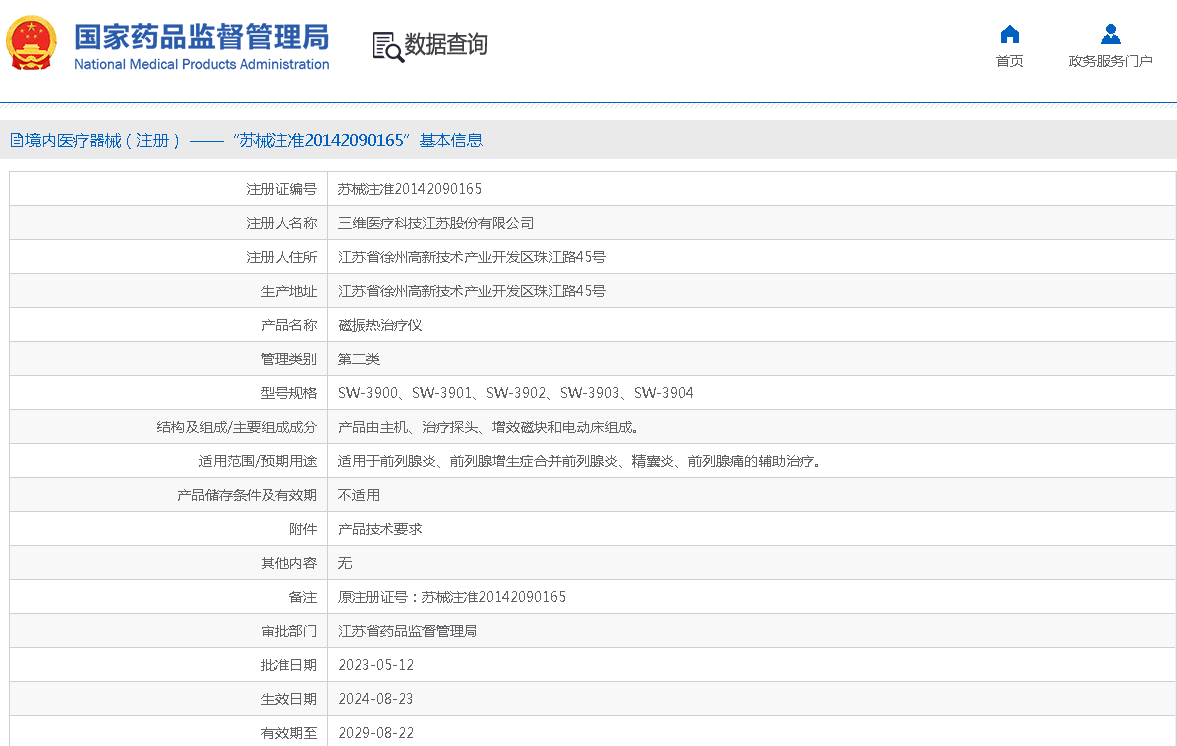Click product name 磁振热治疗仪
Screen dimensions: 1177x746
click(x=380, y=325)
